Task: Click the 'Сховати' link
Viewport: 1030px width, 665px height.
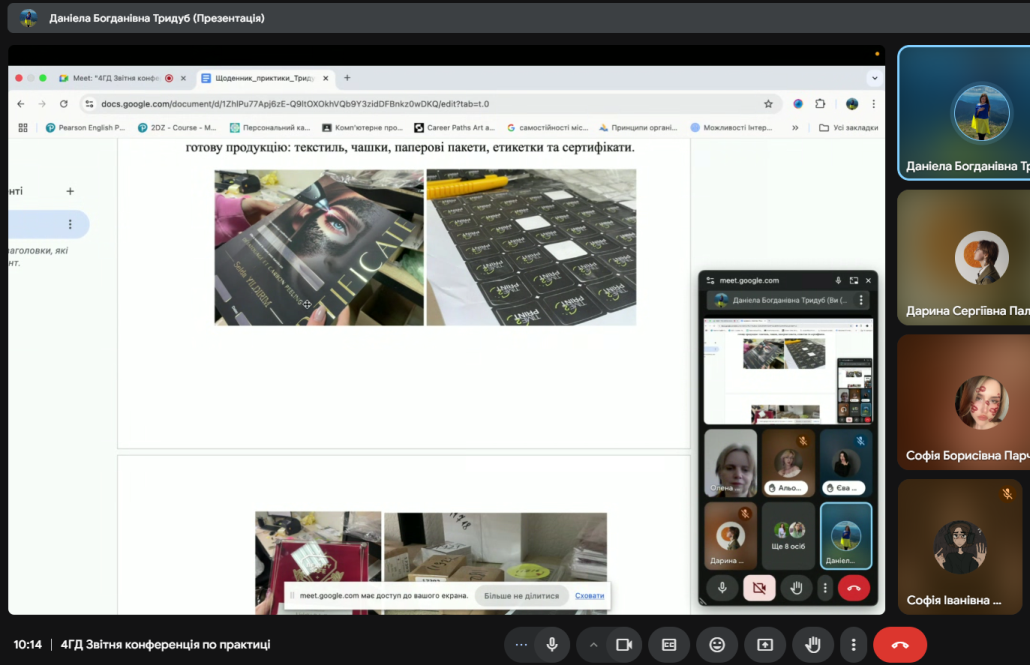Action: coord(589,596)
